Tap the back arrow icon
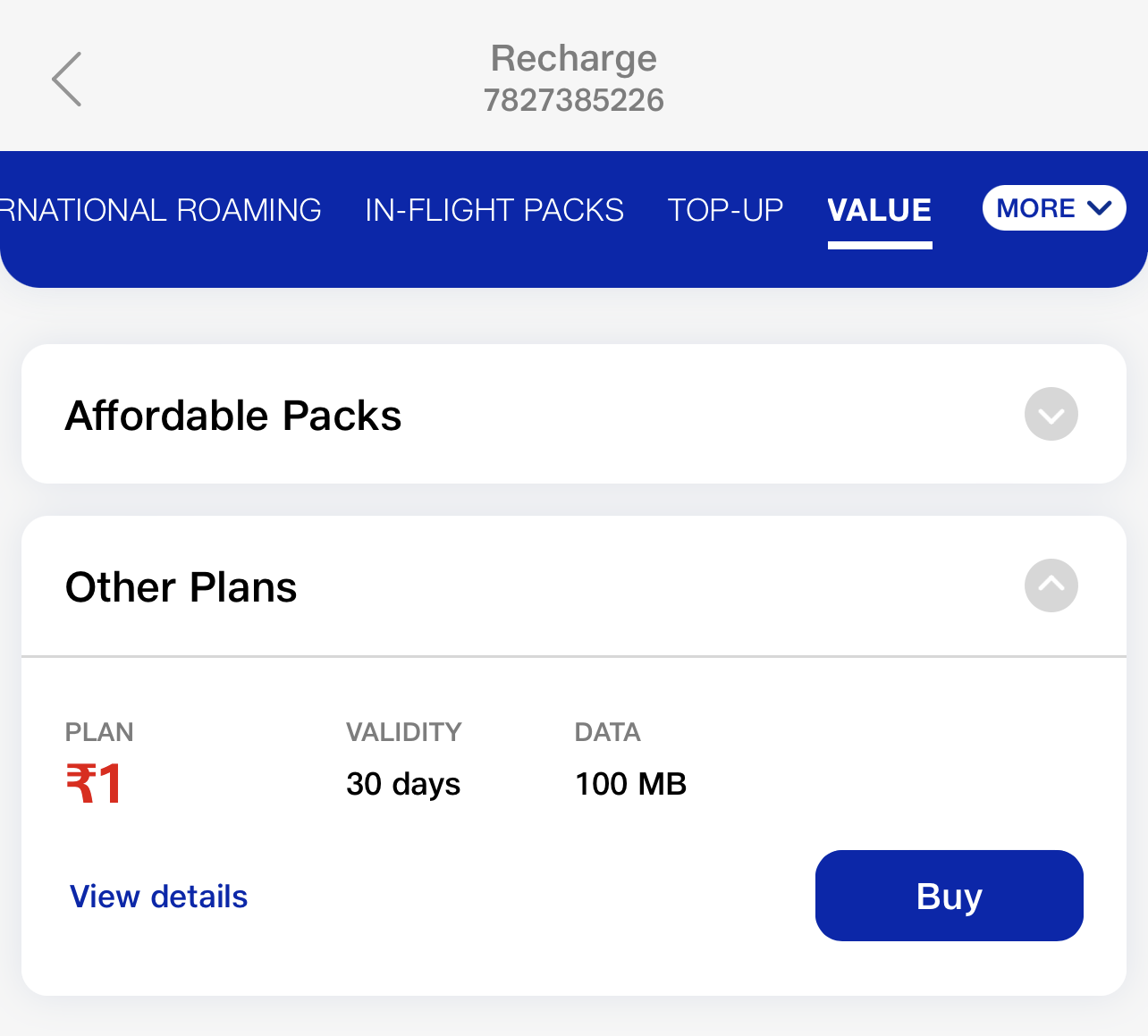The image size is (1148, 1036). click(66, 79)
